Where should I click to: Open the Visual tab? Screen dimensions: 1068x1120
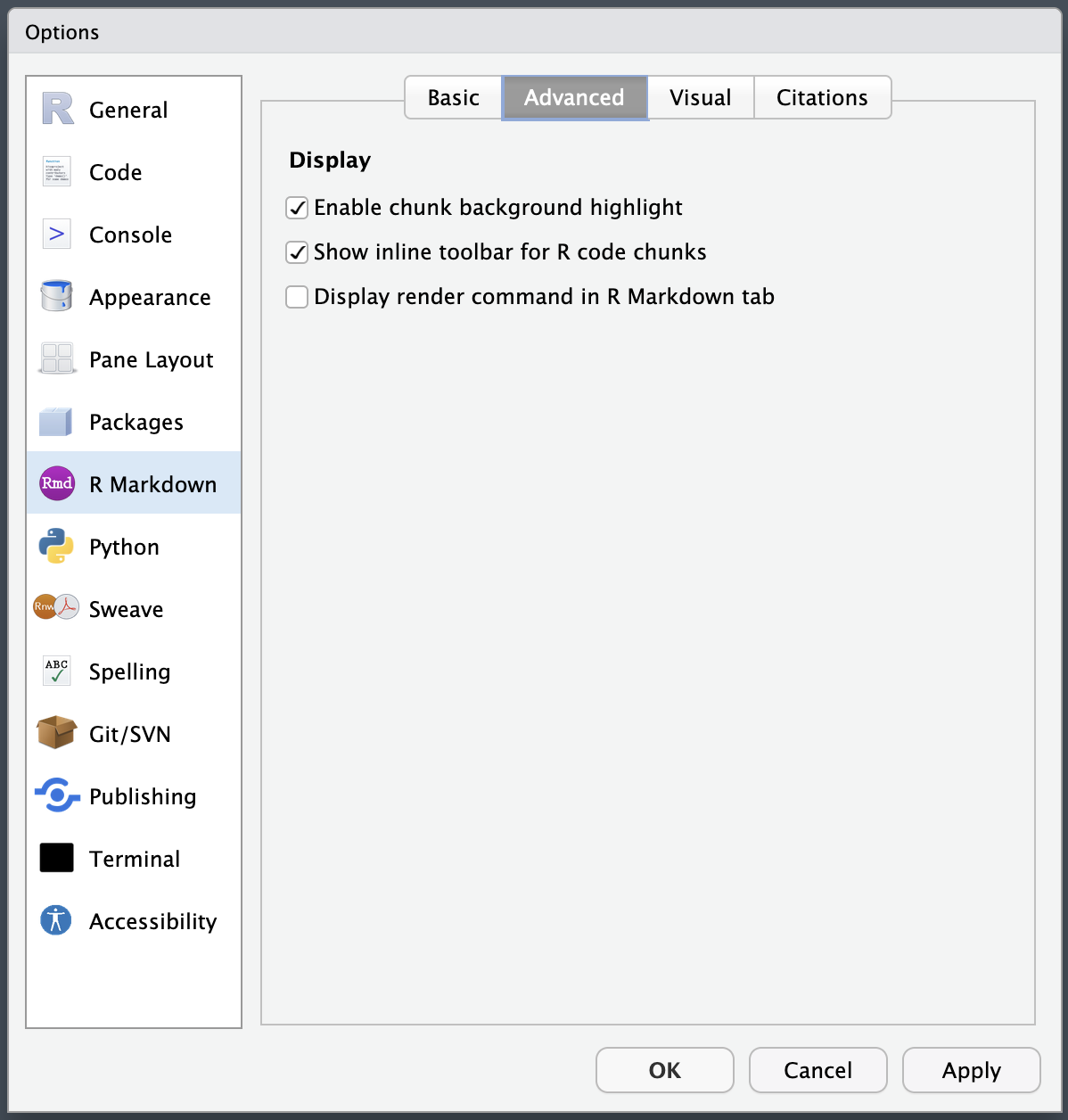[x=701, y=97]
